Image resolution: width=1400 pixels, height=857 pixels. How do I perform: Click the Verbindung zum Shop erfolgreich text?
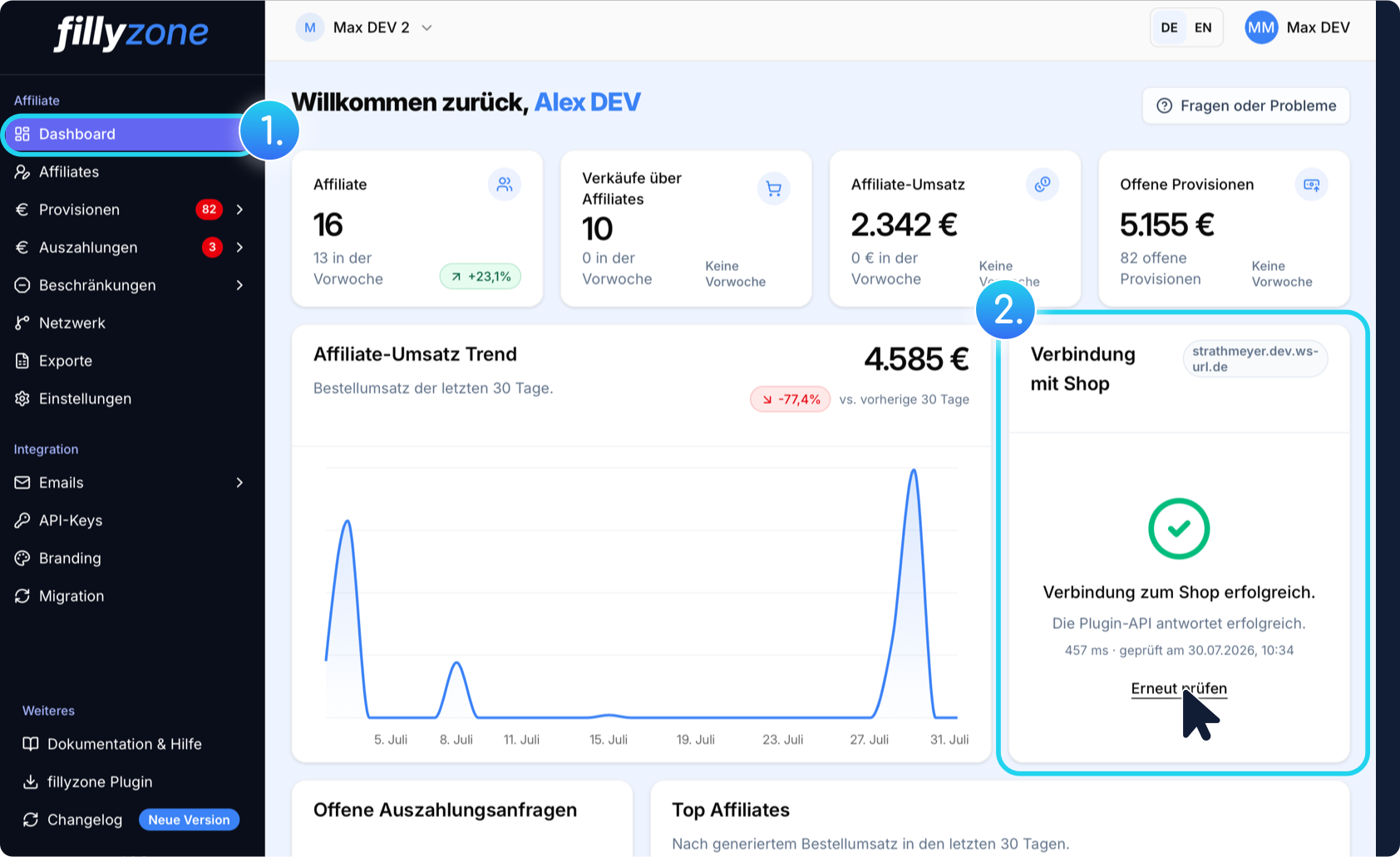point(1179,593)
